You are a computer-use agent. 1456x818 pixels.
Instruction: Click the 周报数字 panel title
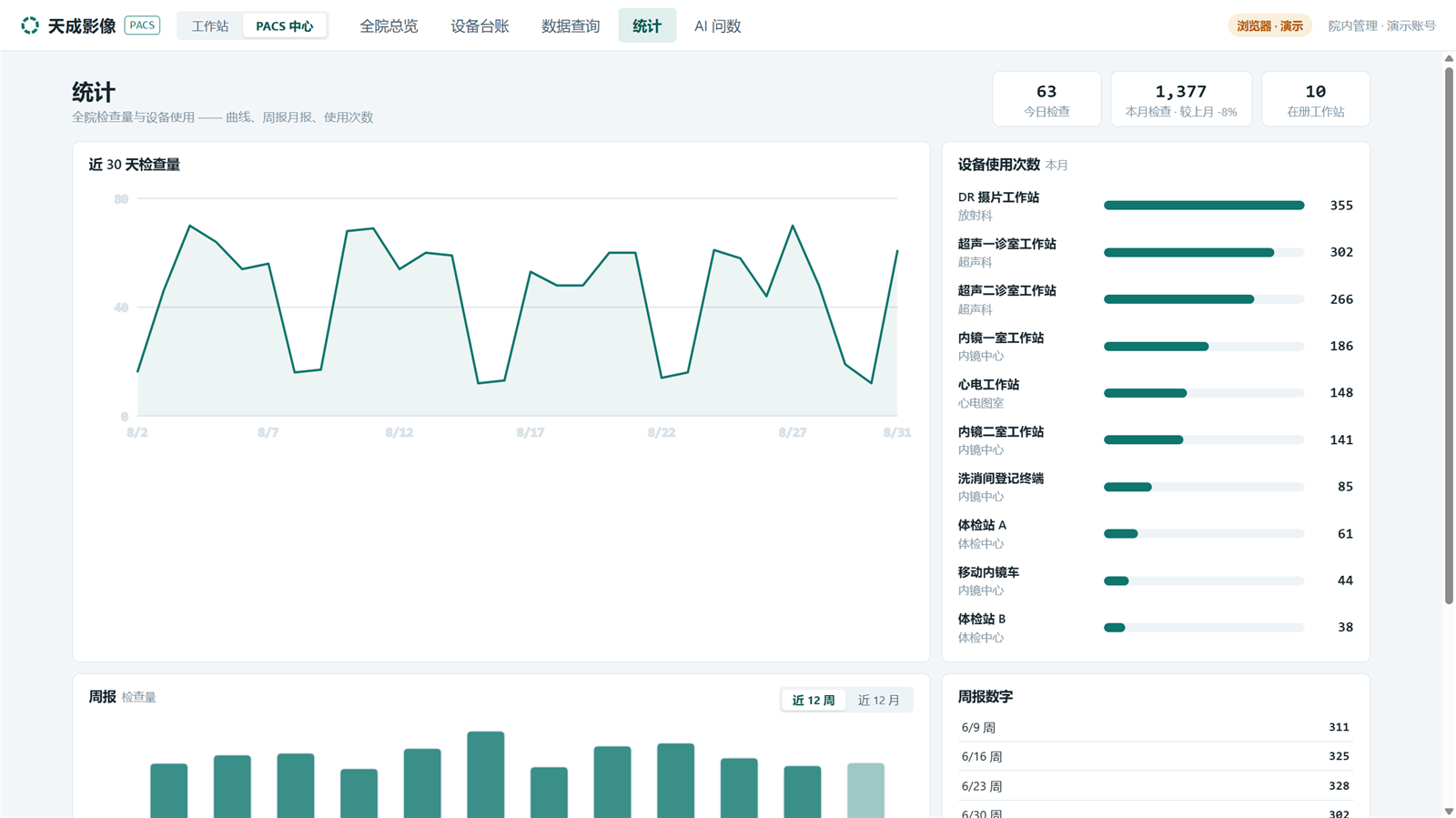pos(985,696)
